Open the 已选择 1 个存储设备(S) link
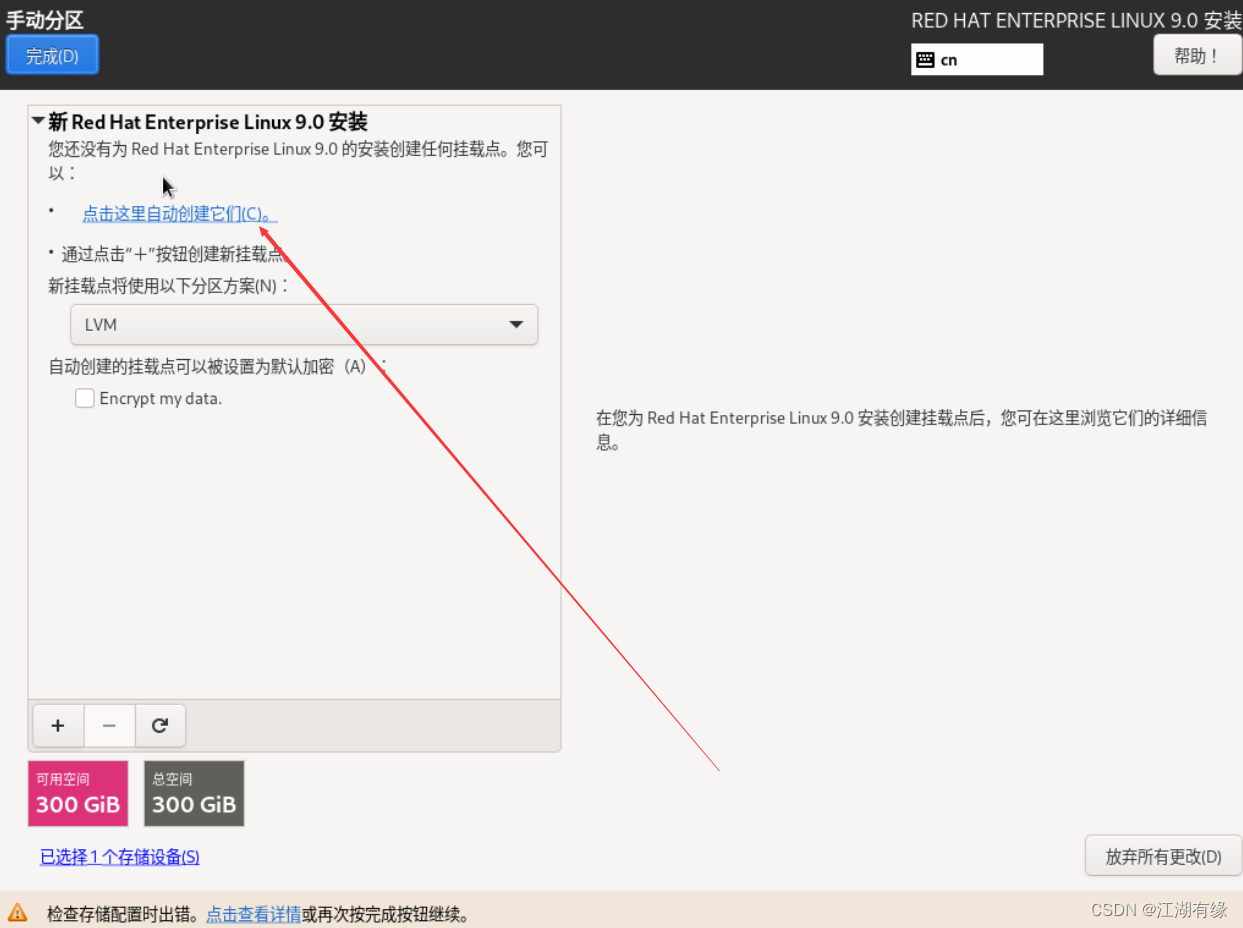The image size is (1243, 928). click(120, 857)
